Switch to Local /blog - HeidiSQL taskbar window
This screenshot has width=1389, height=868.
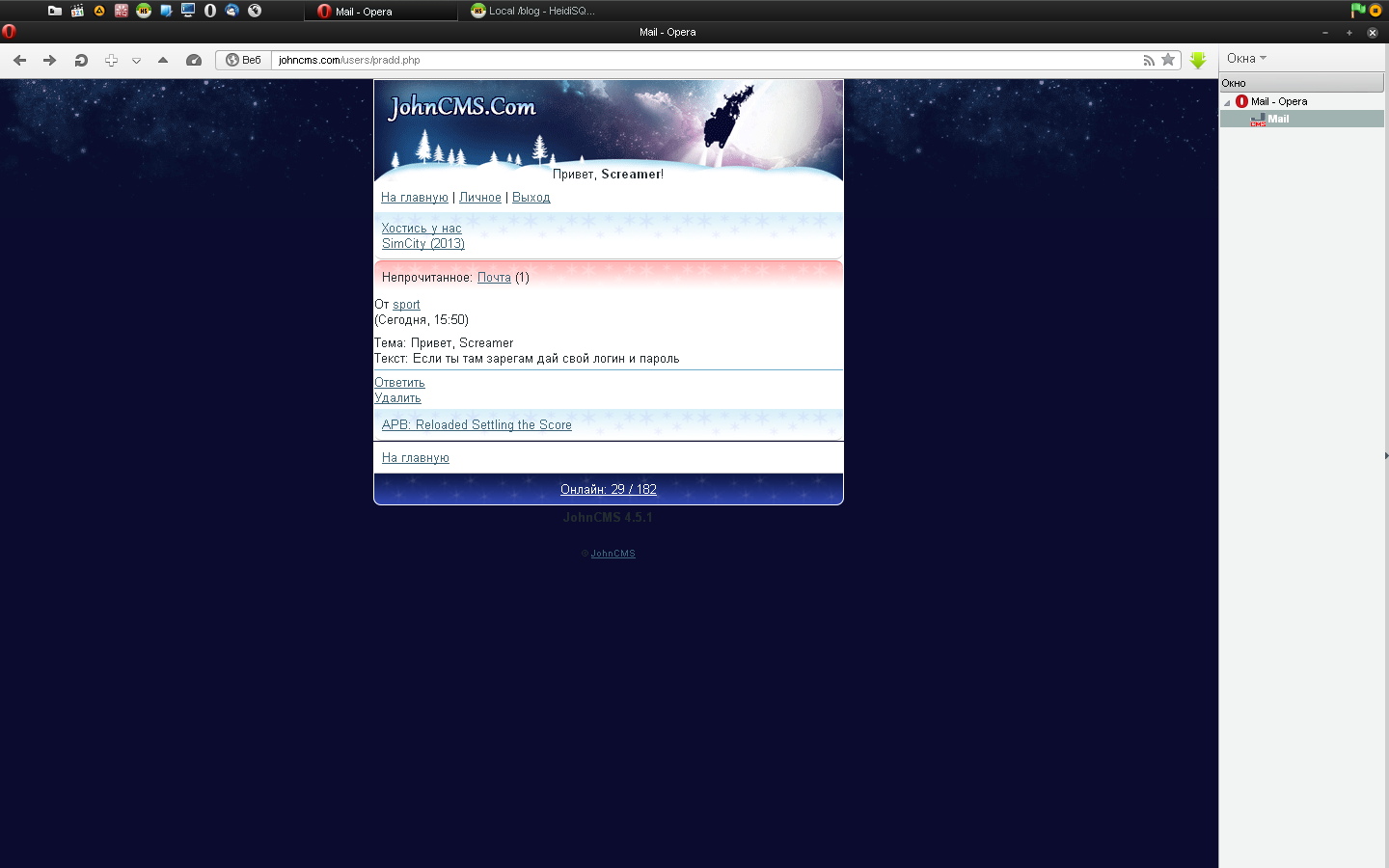[532, 11]
